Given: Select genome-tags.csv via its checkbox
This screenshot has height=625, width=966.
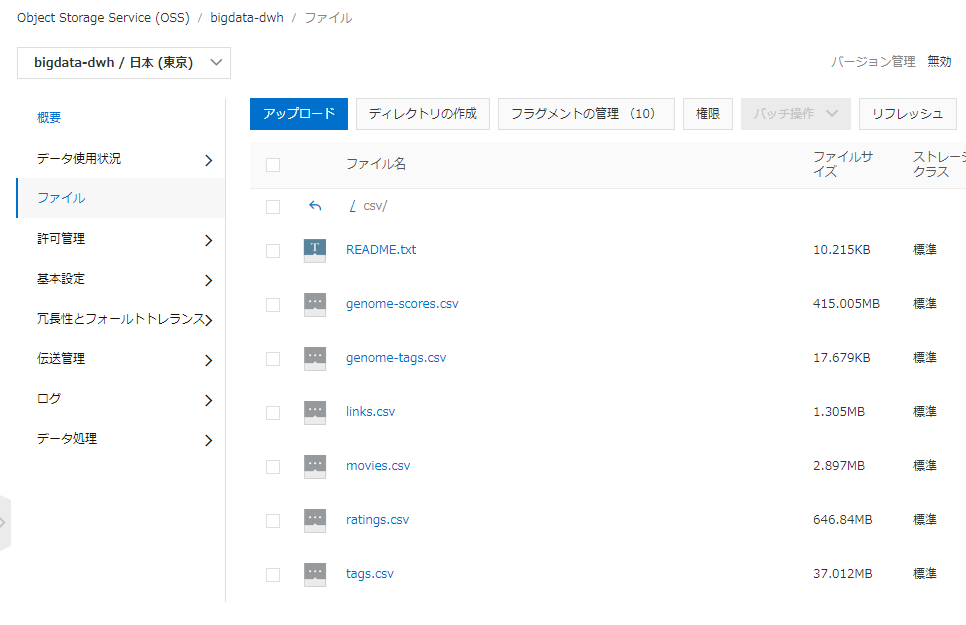Looking at the screenshot, I should (x=273, y=359).
